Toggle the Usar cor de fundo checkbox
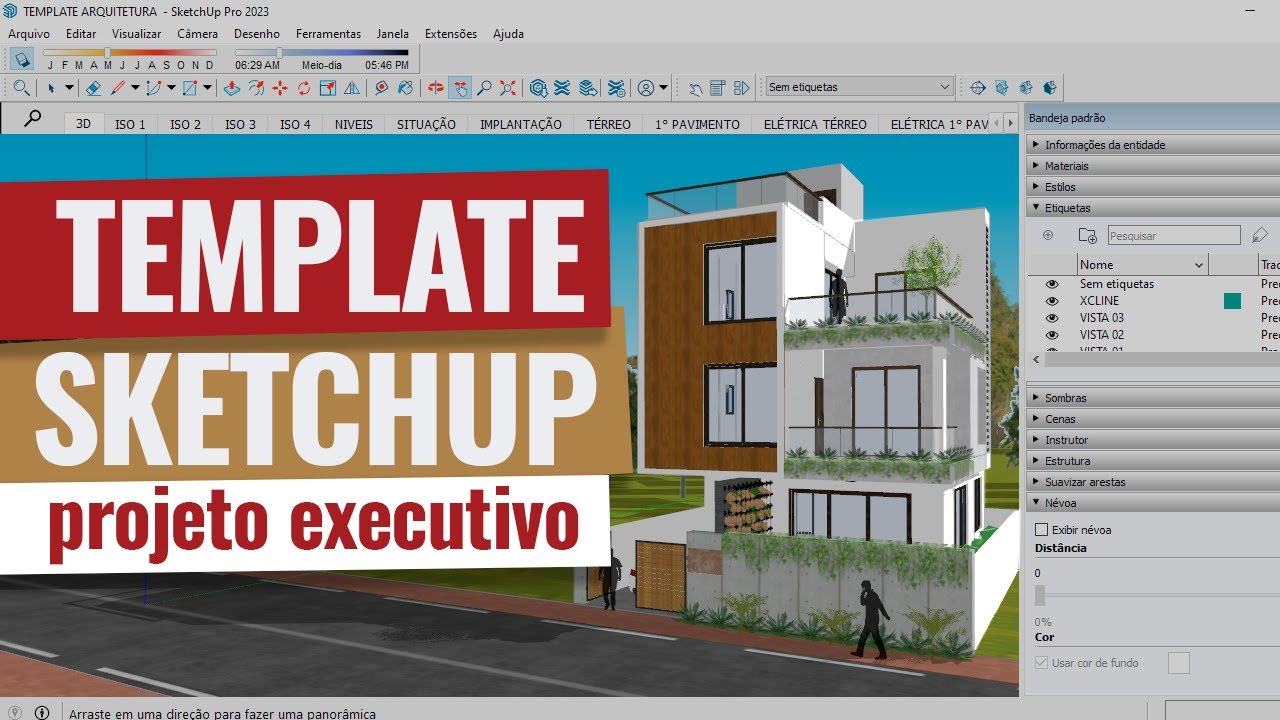Viewport: 1280px width, 720px height. (1041, 663)
